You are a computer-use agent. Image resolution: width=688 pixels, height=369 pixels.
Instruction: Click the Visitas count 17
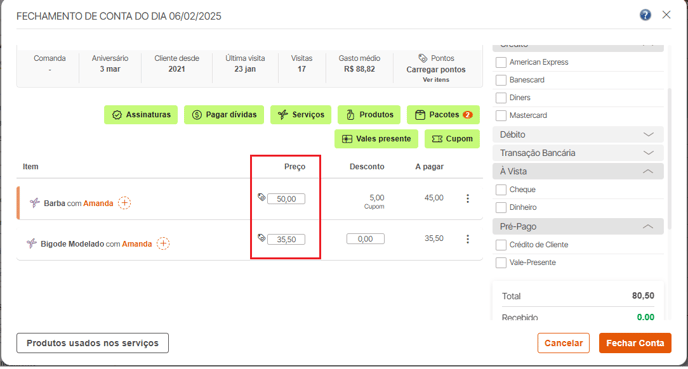301,69
